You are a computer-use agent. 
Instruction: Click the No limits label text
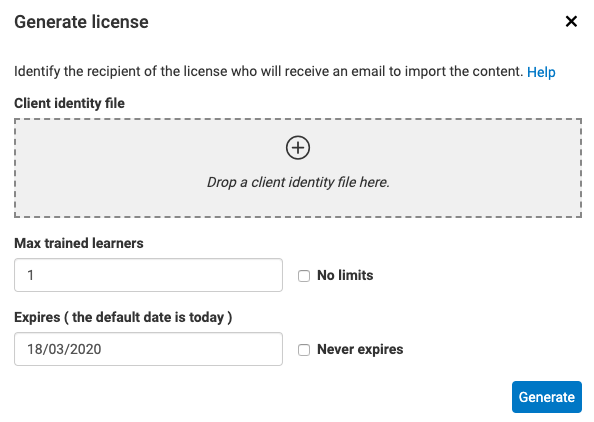(x=345, y=275)
